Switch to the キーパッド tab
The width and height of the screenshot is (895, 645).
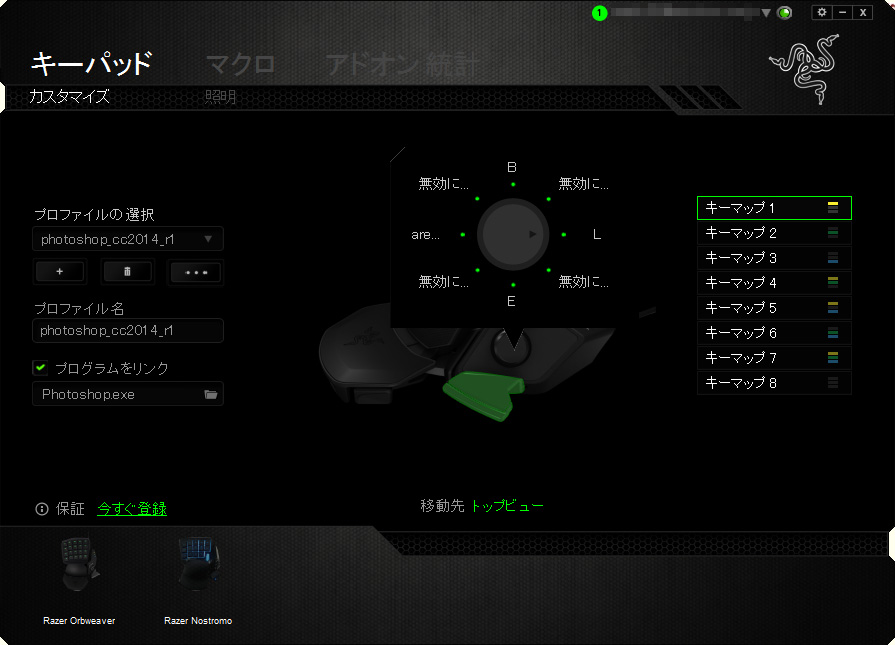[x=91, y=63]
